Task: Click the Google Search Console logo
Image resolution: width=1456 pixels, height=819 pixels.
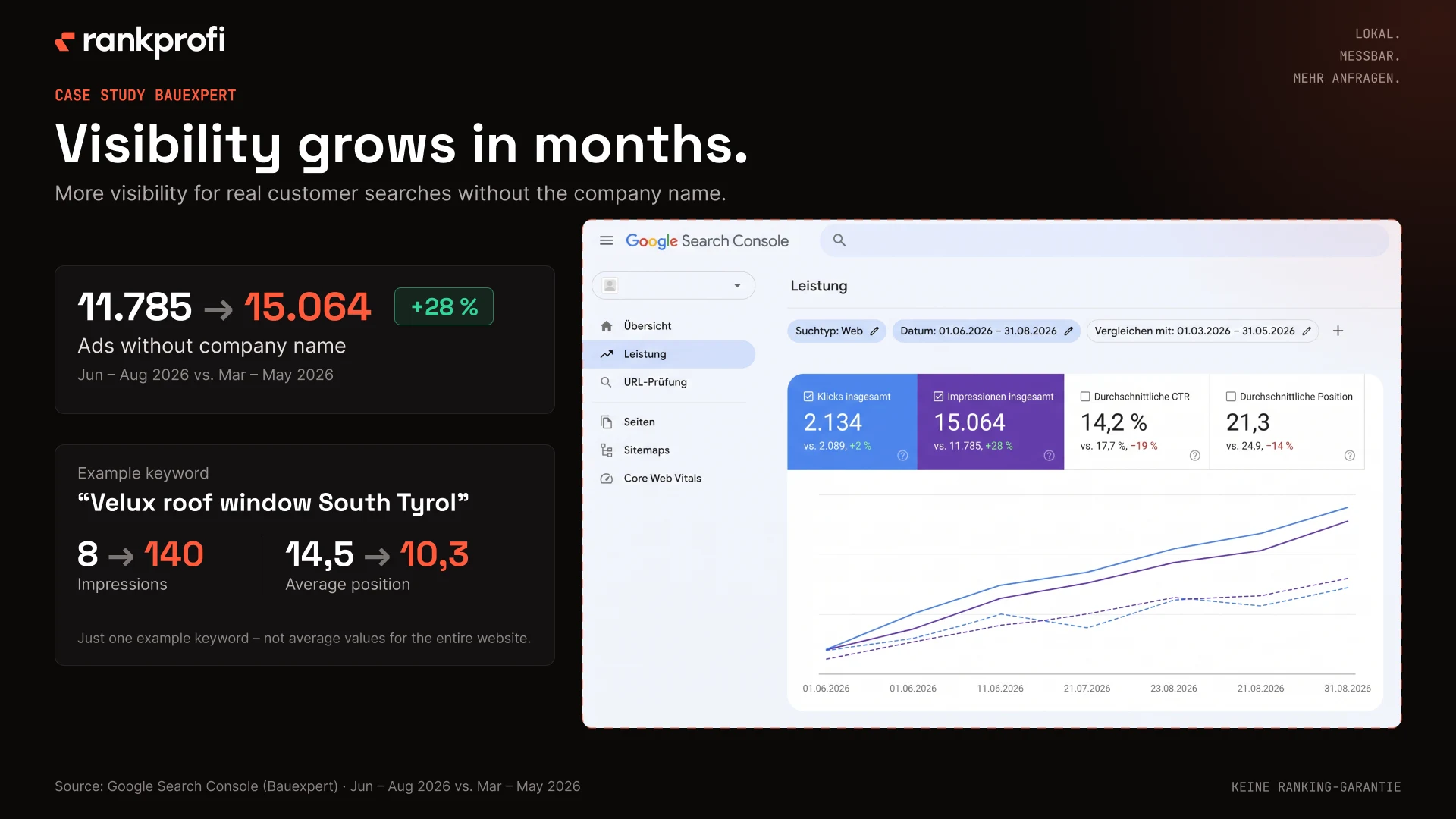Action: pos(707,241)
